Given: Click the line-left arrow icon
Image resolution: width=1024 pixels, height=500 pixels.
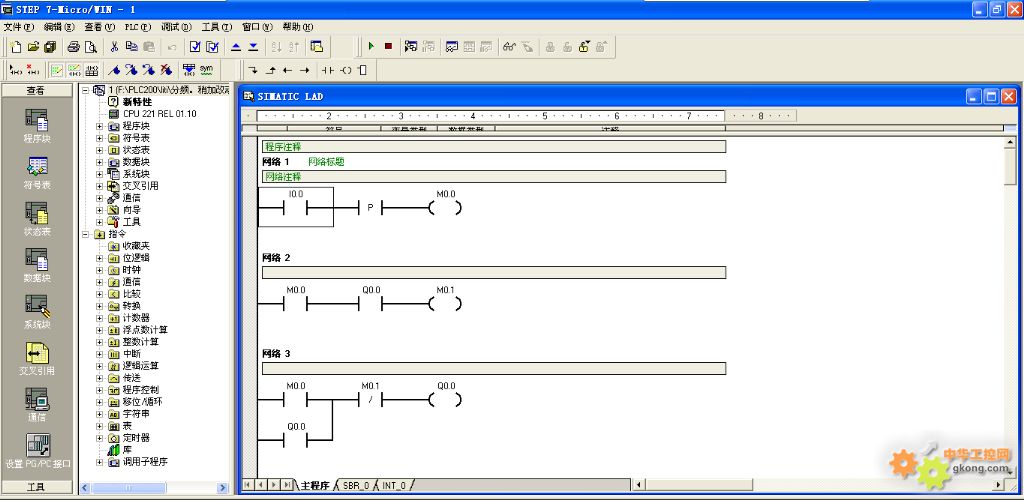Looking at the screenshot, I should (x=287, y=70).
